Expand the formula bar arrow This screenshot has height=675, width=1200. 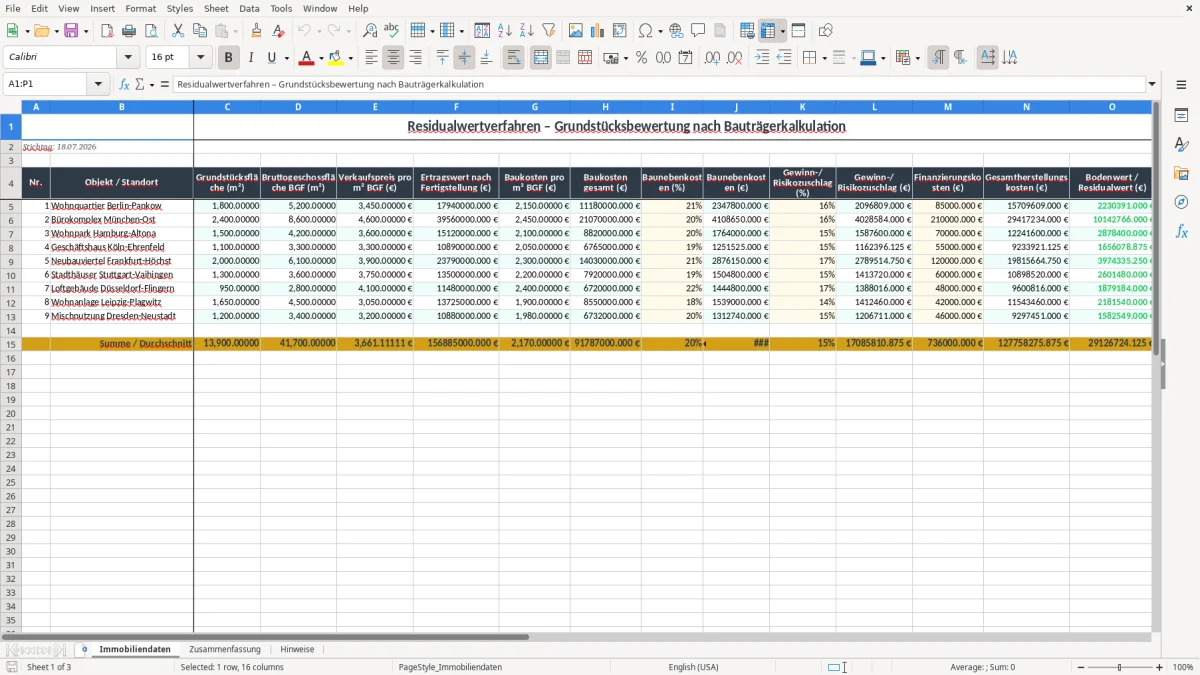pyautogui.click(x=1153, y=85)
